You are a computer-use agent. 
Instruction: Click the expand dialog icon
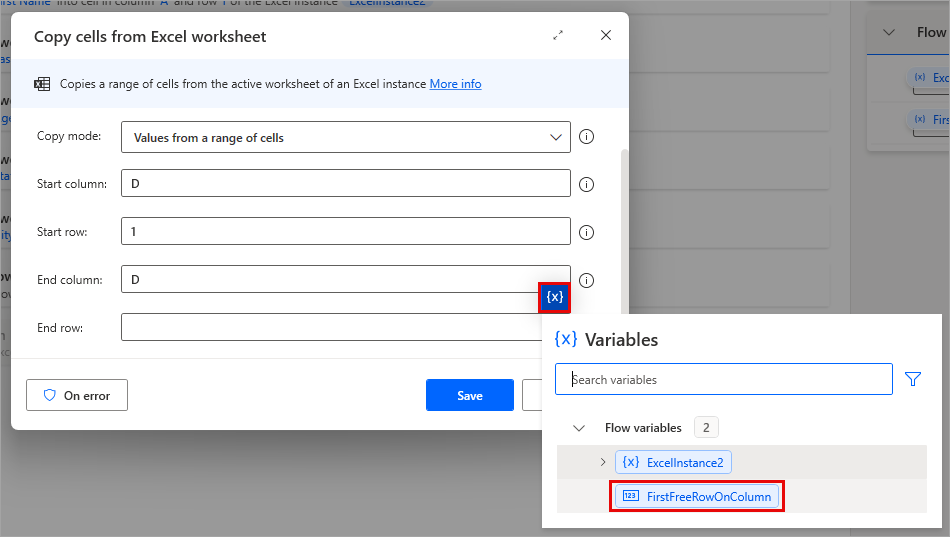(x=558, y=35)
